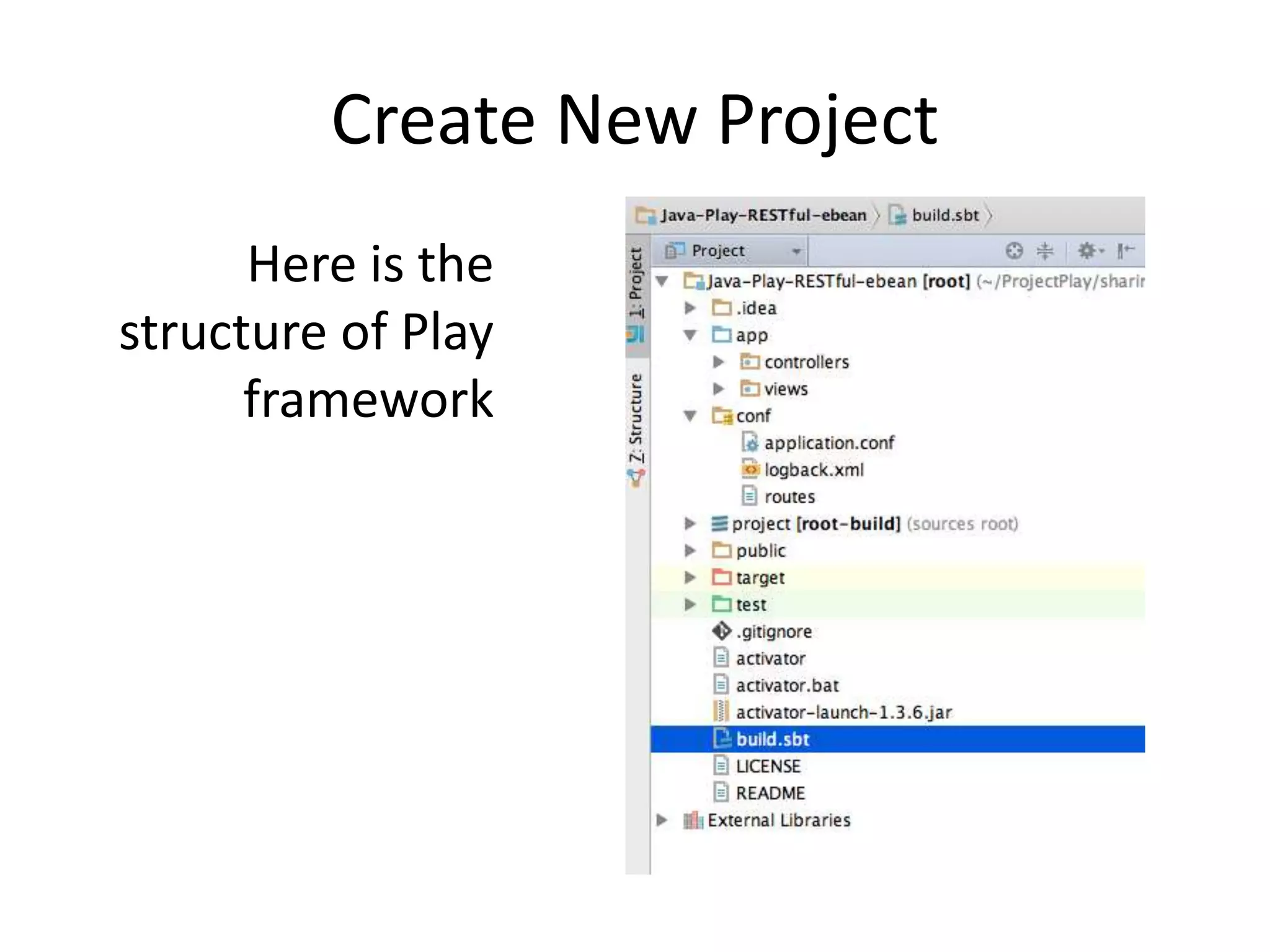Click Java-Play-RESTful-ebean breadcrumb
1270x952 pixels.
752,216
